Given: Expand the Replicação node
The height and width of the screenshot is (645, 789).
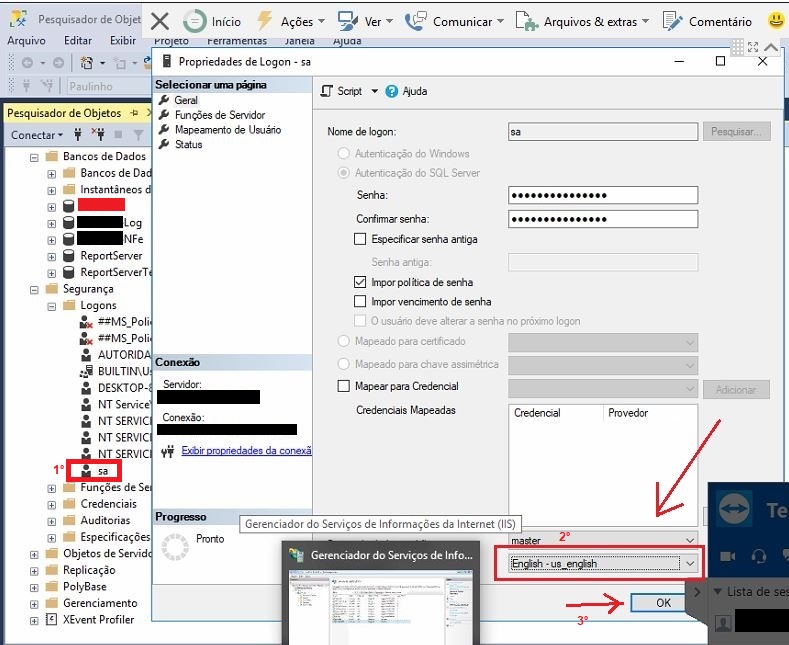Looking at the screenshot, I should point(34,571).
